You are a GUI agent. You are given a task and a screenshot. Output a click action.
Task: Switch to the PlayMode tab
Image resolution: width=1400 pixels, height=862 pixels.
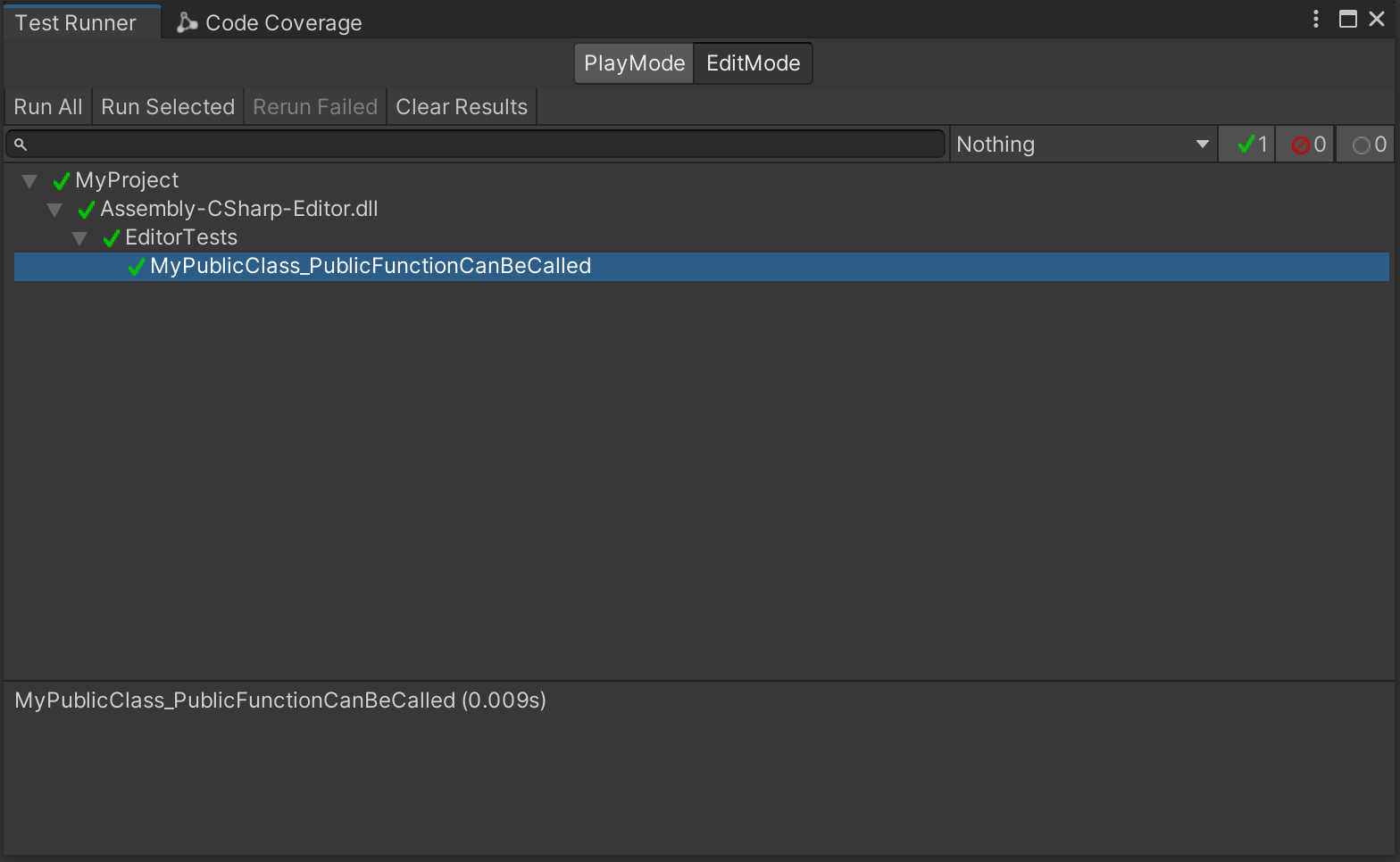[634, 63]
